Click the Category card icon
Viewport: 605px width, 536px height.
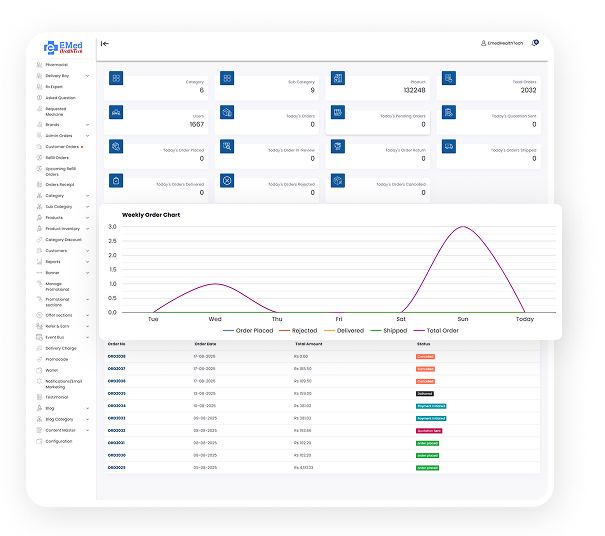pyautogui.click(x=117, y=79)
